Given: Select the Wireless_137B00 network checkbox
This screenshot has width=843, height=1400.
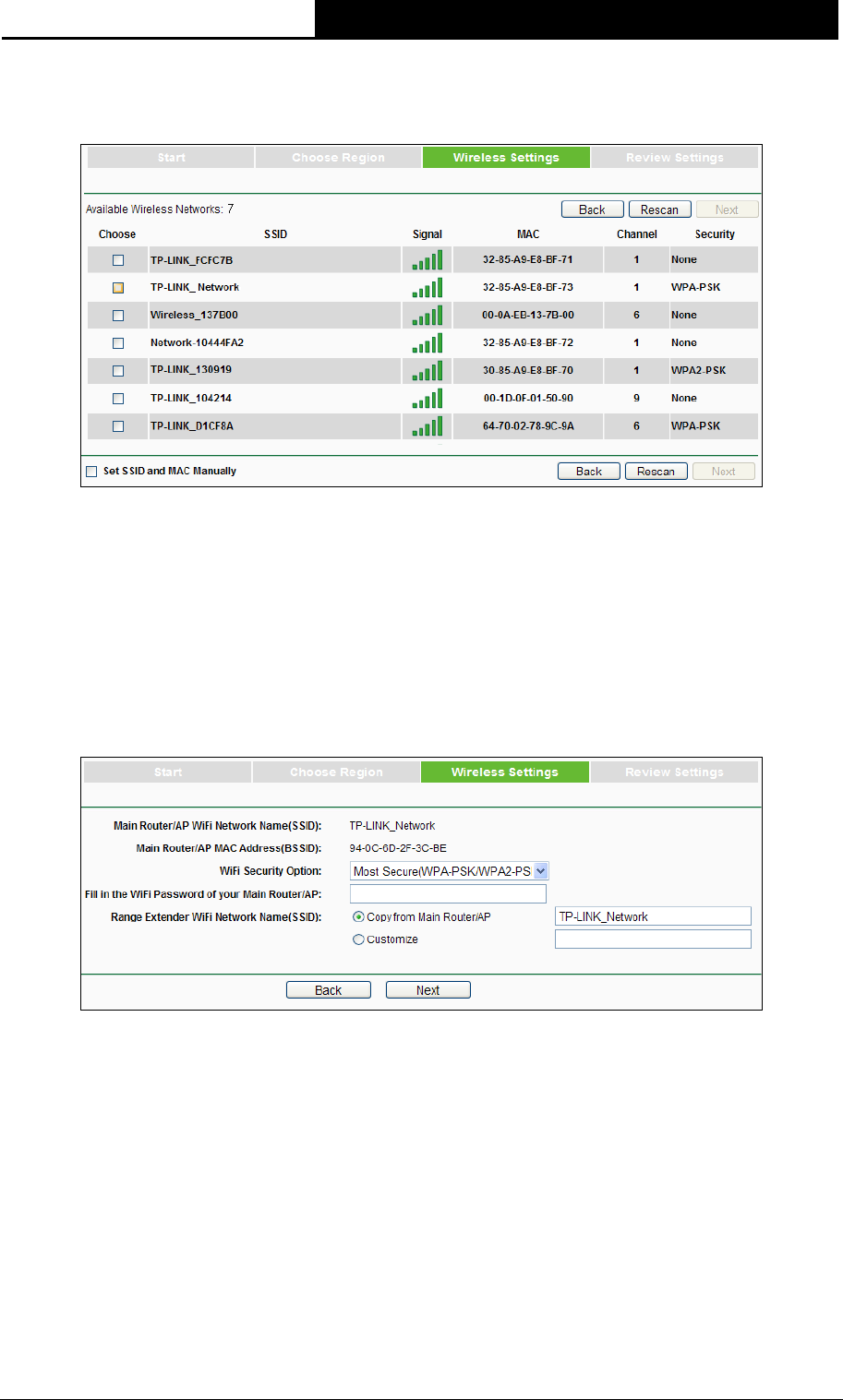Looking at the screenshot, I should point(118,316).
